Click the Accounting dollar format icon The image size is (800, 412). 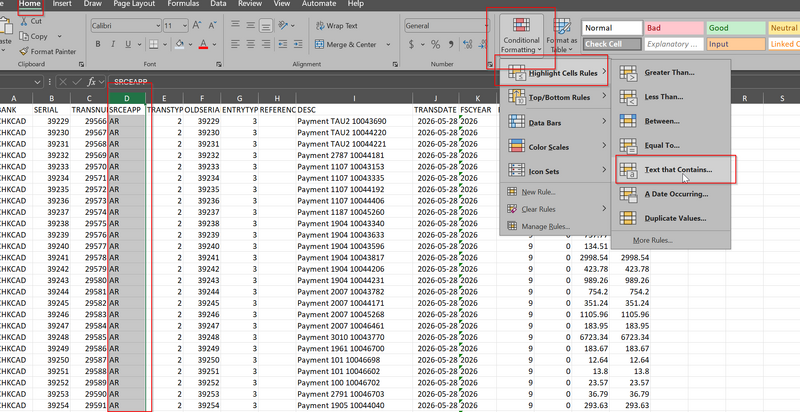click(411, 44)
